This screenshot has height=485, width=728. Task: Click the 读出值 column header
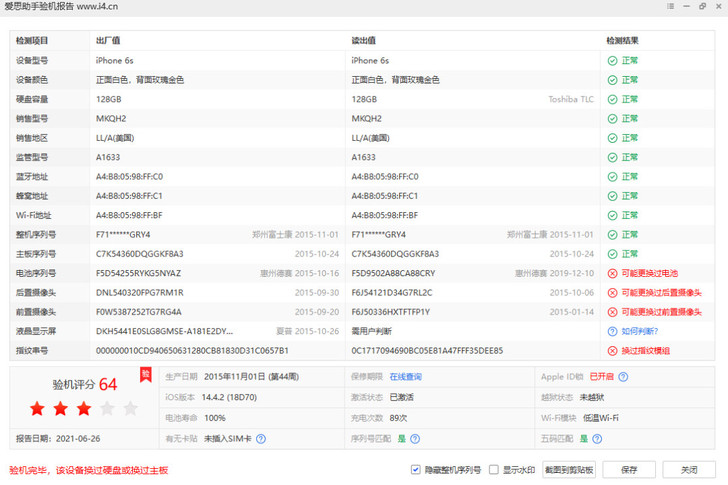pos(364,41)
